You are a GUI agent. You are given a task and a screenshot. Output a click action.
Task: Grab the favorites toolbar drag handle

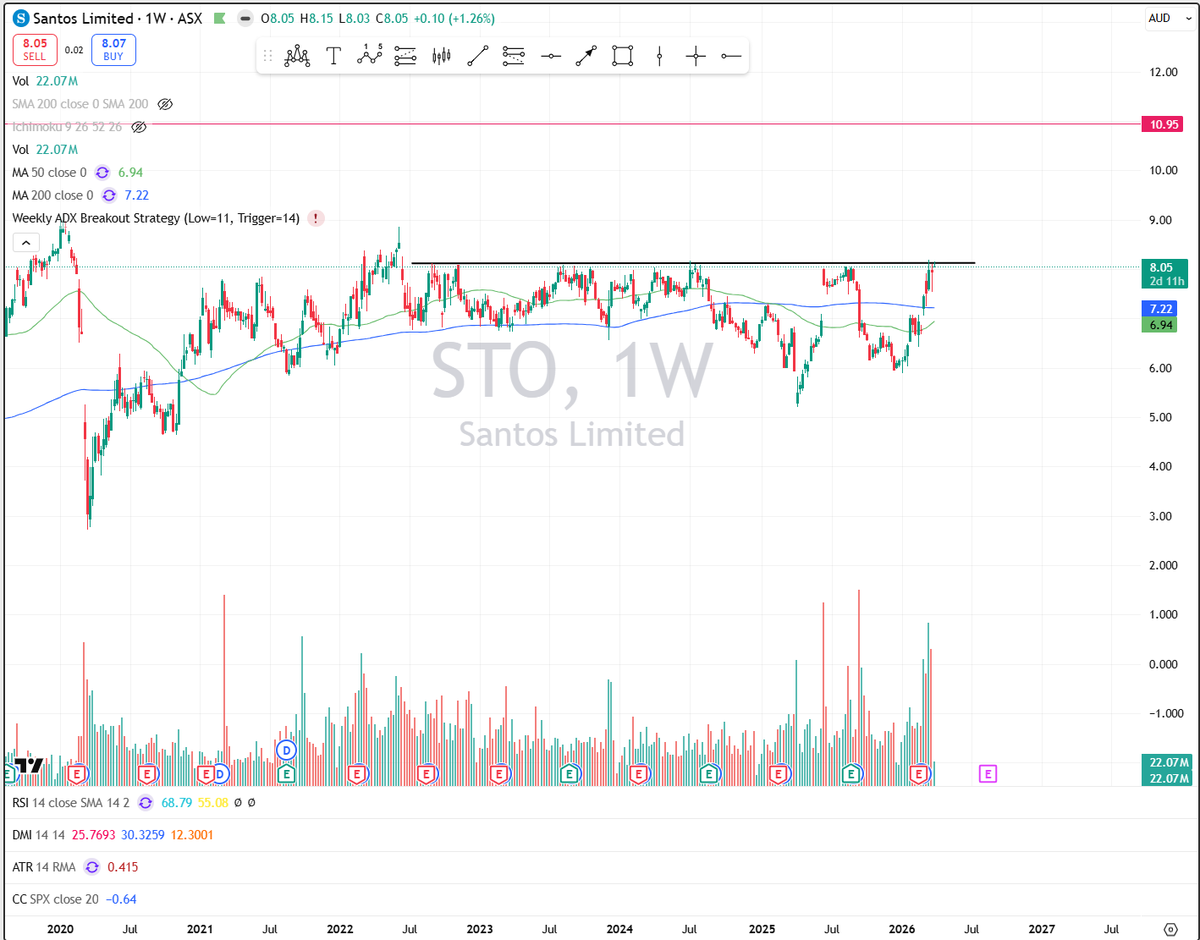pyautogui.click(x=268, y=56)
